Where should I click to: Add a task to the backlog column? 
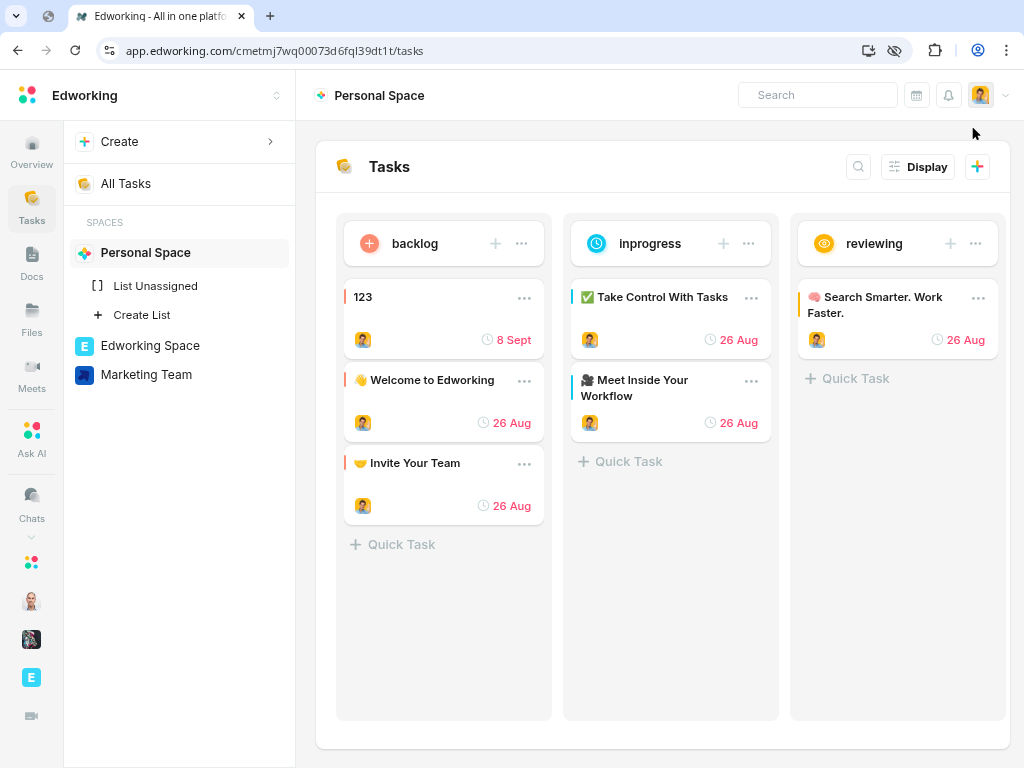495,244
